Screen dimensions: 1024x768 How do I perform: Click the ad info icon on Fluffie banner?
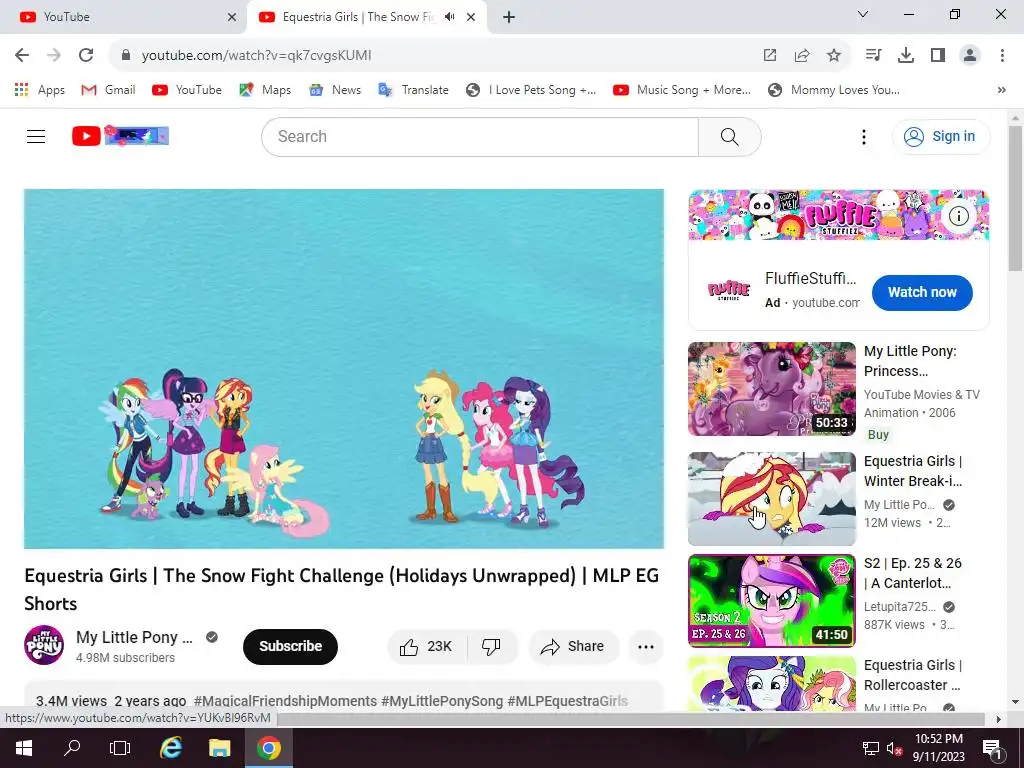tap(958, 216)
